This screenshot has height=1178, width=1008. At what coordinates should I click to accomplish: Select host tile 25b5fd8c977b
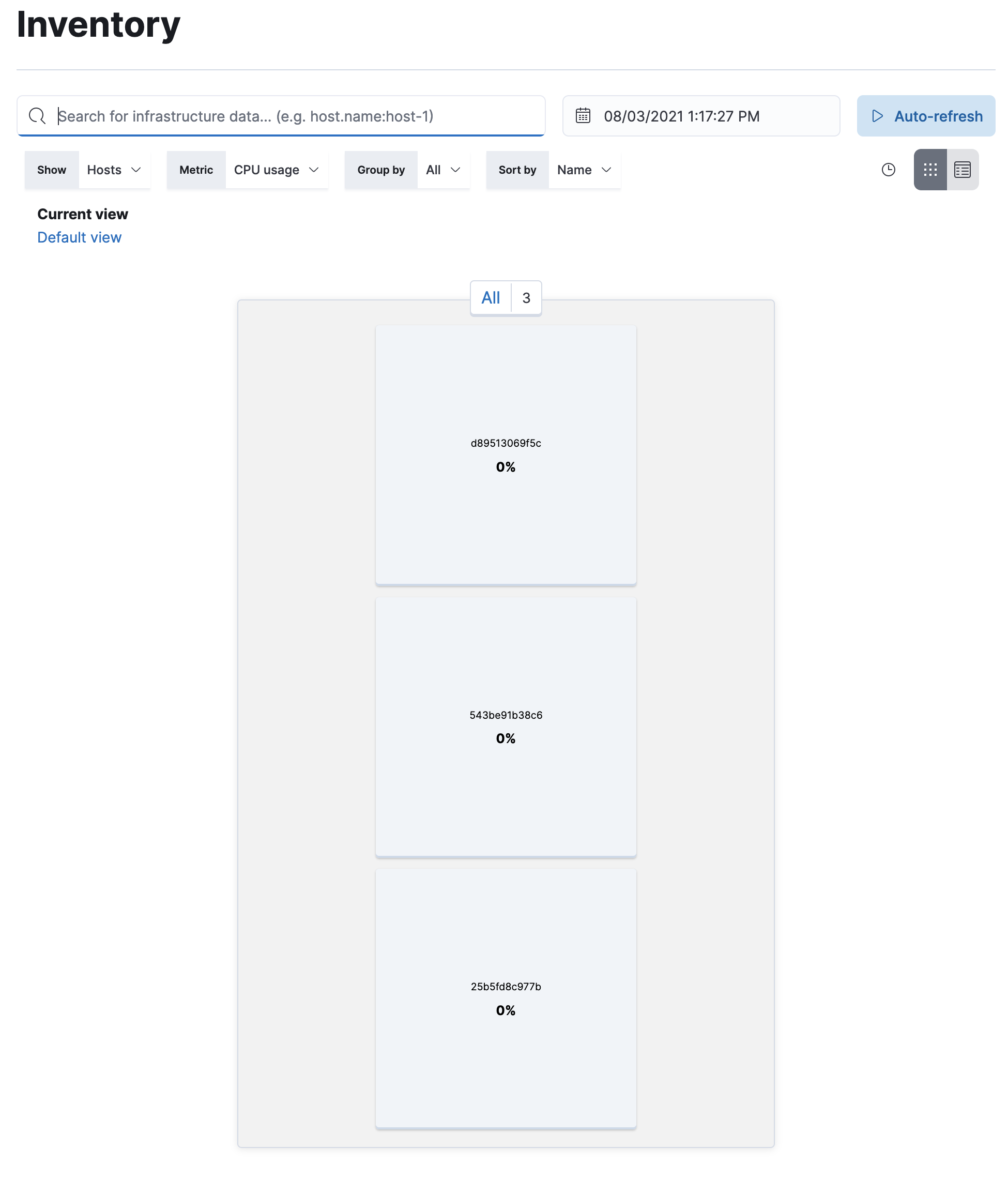pyautogui.click(x=506, y=998)
